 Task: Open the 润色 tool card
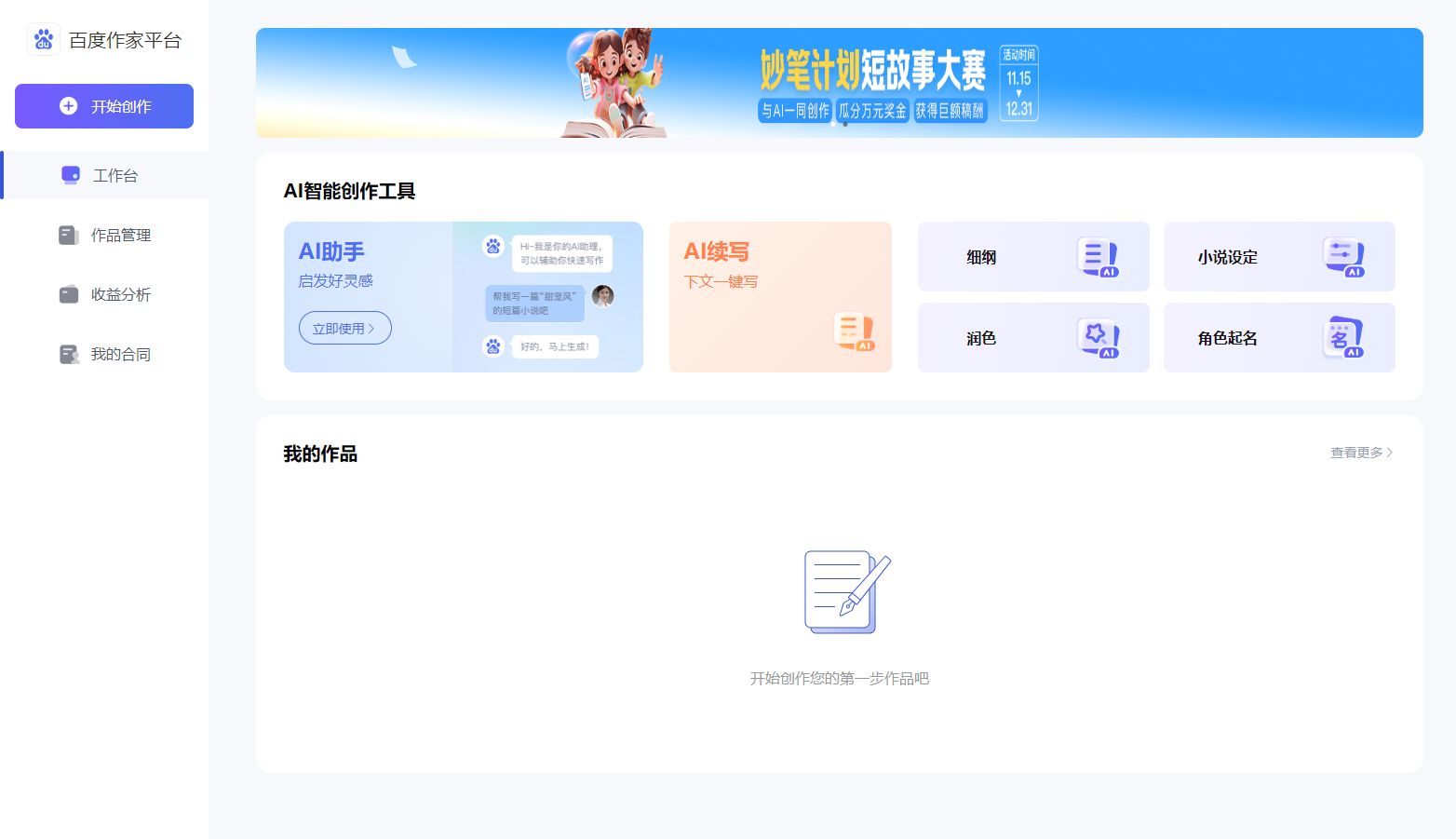pos(1033,338)
